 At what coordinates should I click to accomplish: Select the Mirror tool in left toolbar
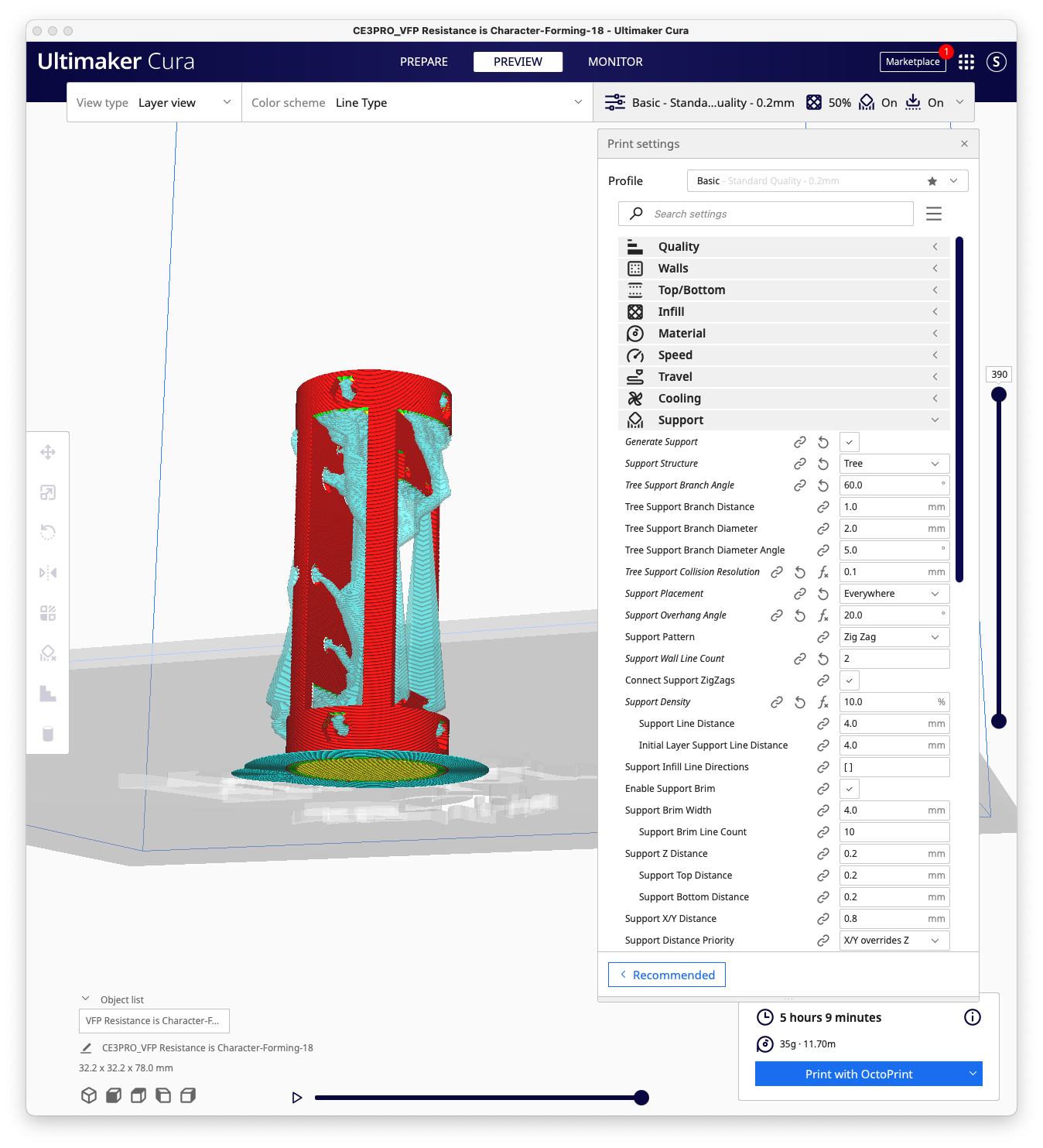pos(48,573)
